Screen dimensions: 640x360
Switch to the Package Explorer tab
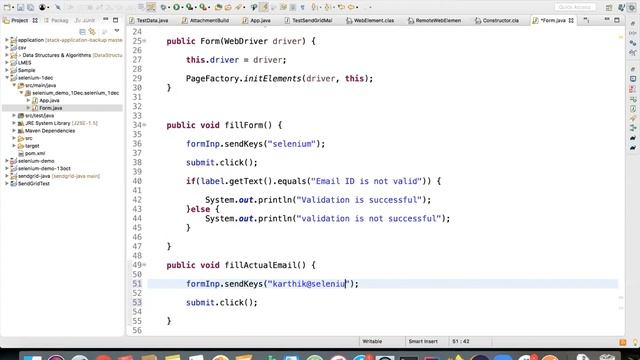(56, 20)
